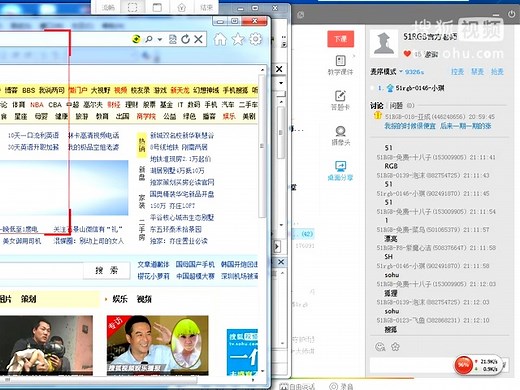Select 桌面分享 desktop sharing icon
Screen dimensions: 520x390
[340, 171]
